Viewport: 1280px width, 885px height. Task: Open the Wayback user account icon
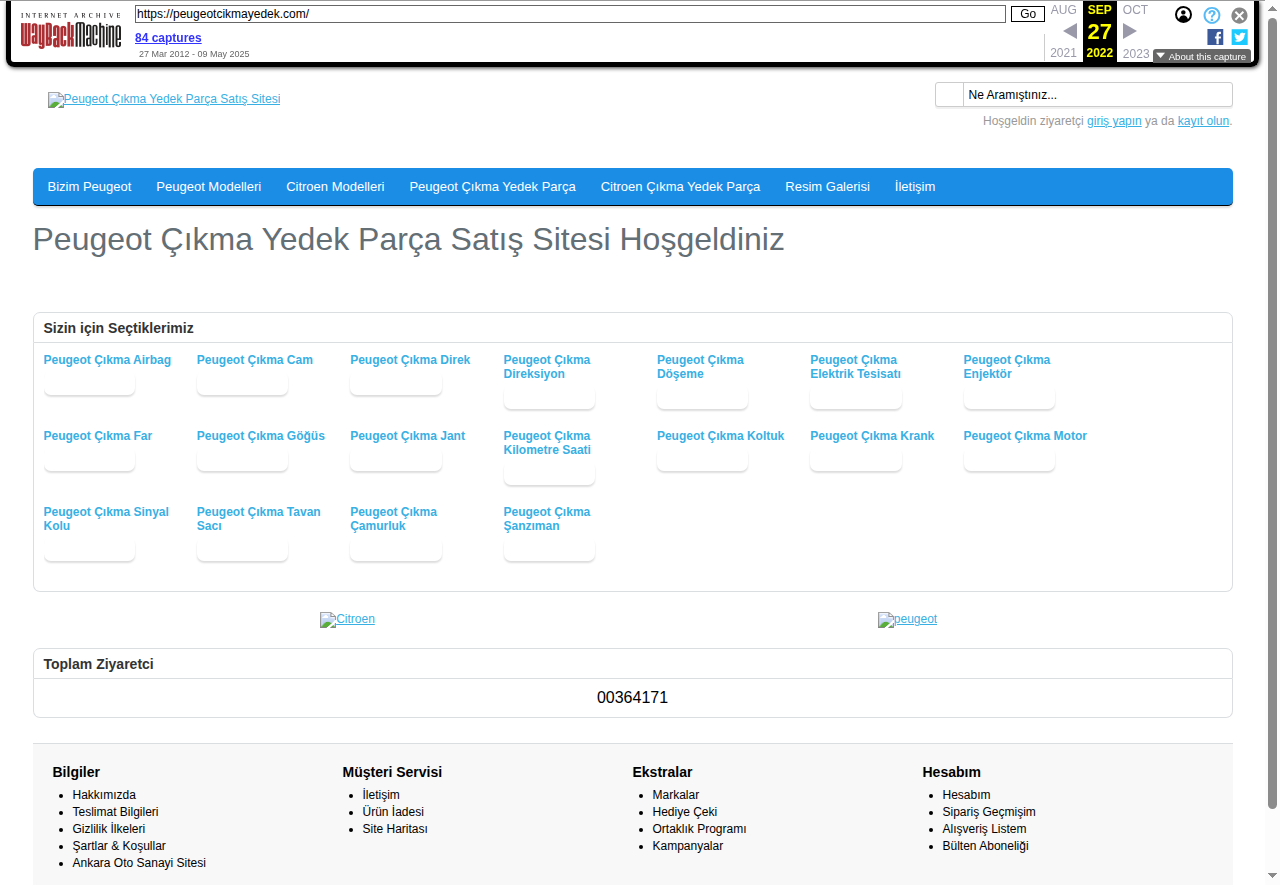coord(1183,15)
